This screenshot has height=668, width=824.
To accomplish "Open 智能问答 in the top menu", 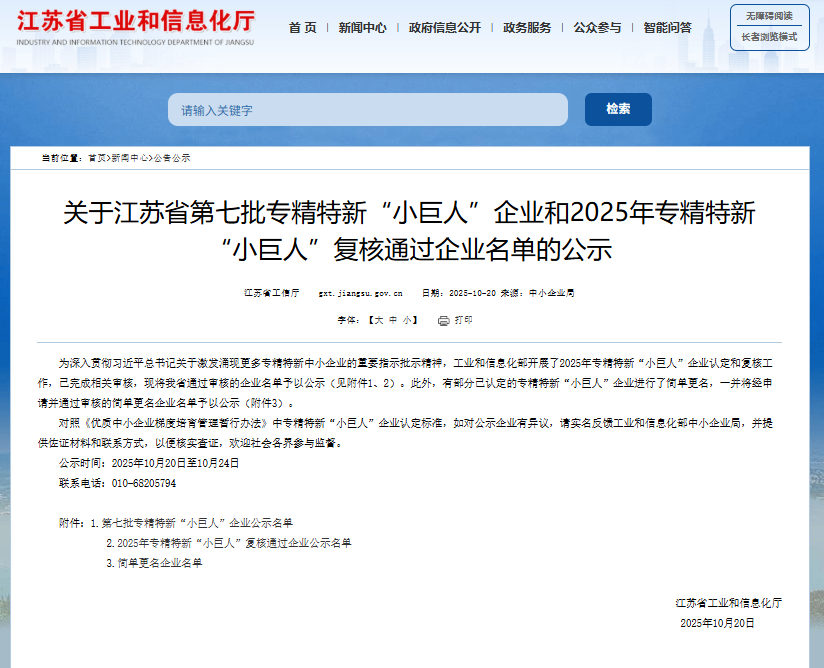I will pyautogui.click(x=667, y=28).
